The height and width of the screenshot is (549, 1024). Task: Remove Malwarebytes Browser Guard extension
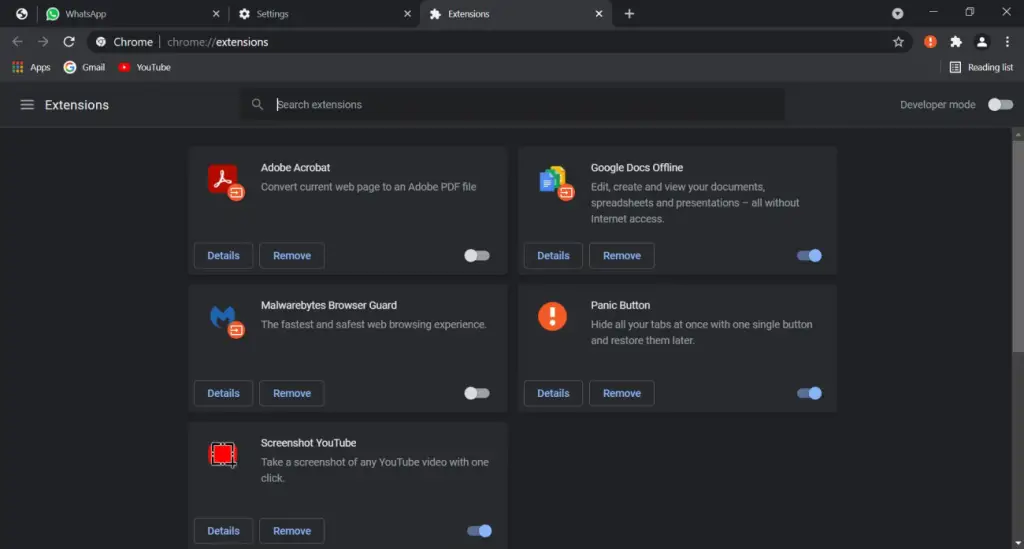pos(292,394)
